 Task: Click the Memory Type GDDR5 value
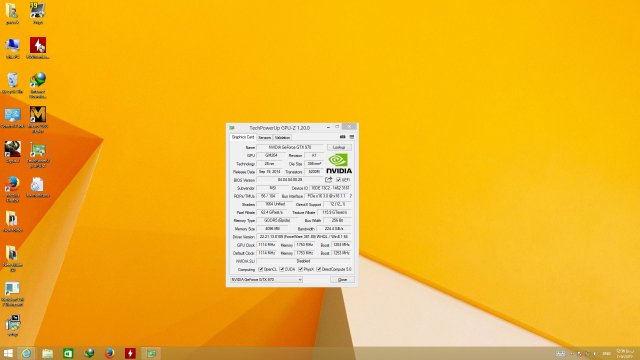click(x=277, y=220)
